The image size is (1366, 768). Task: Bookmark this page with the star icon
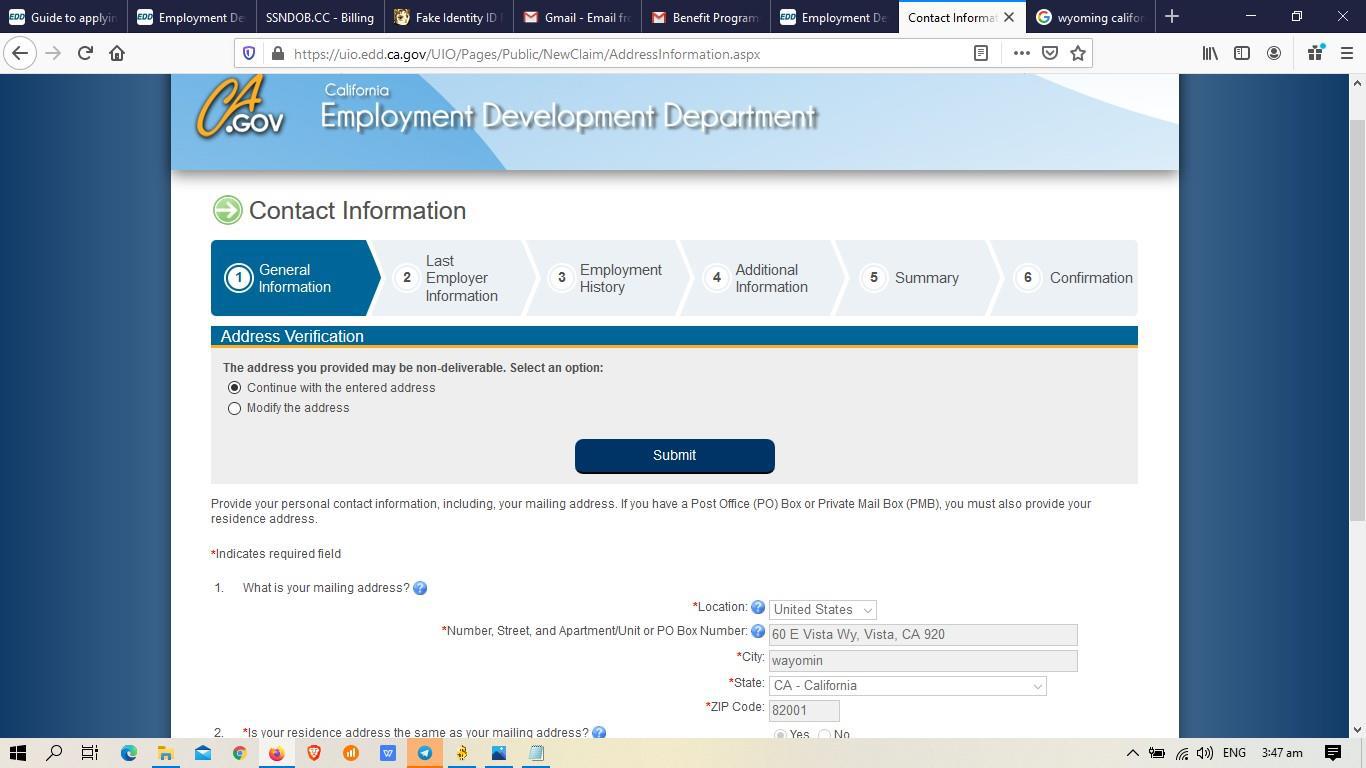pyautogui.click(x=1078, y=54)
